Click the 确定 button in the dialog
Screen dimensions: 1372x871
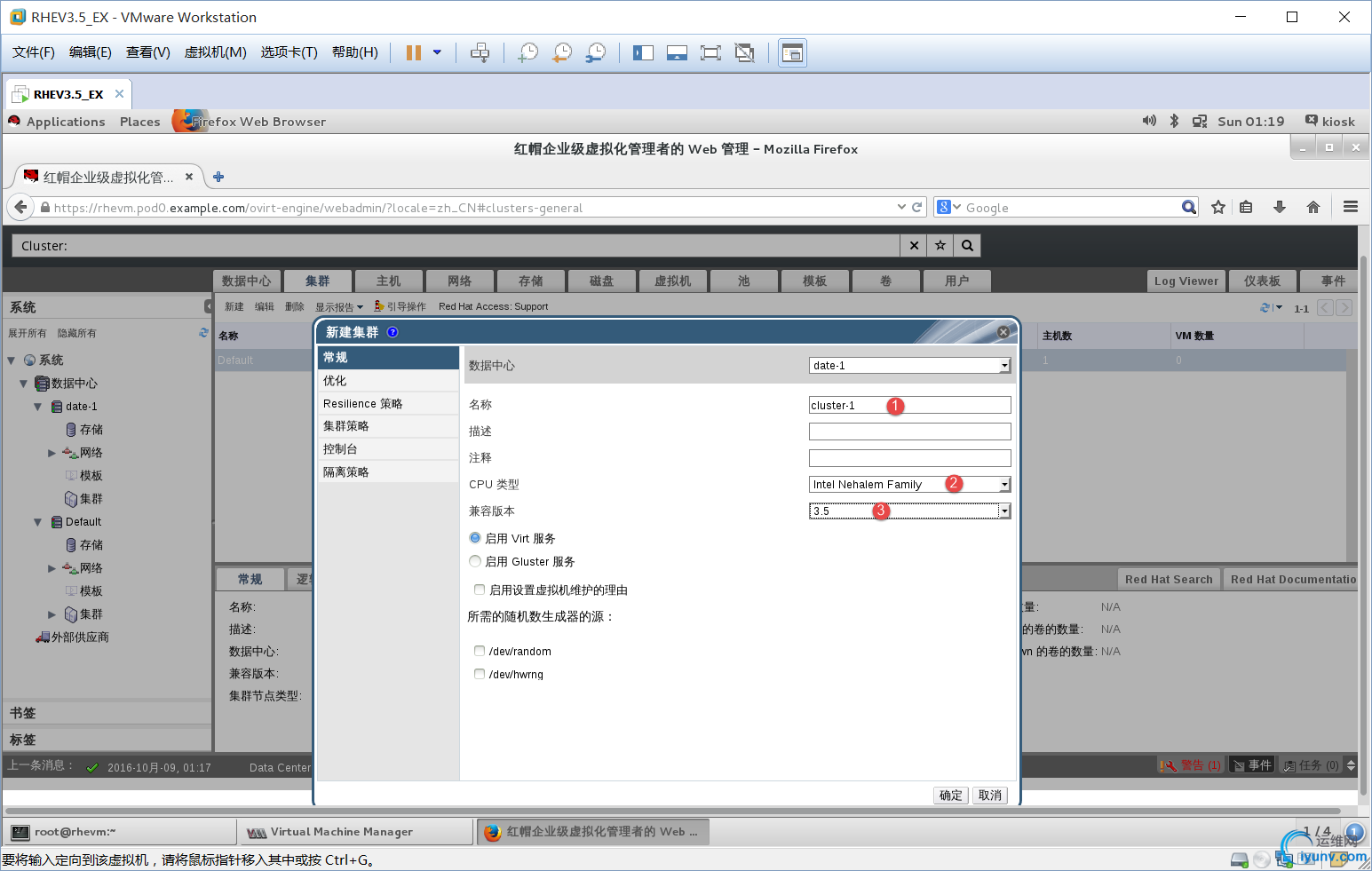click(951, 795)
